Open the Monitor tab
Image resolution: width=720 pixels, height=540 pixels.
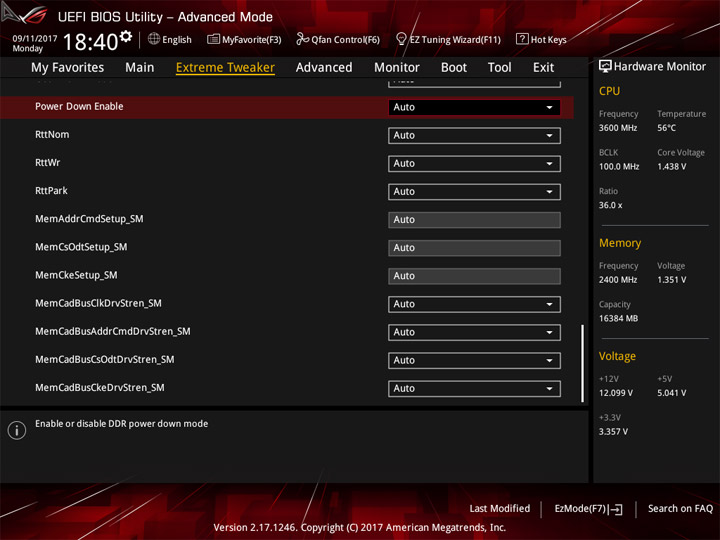click(x=397, y=68)
